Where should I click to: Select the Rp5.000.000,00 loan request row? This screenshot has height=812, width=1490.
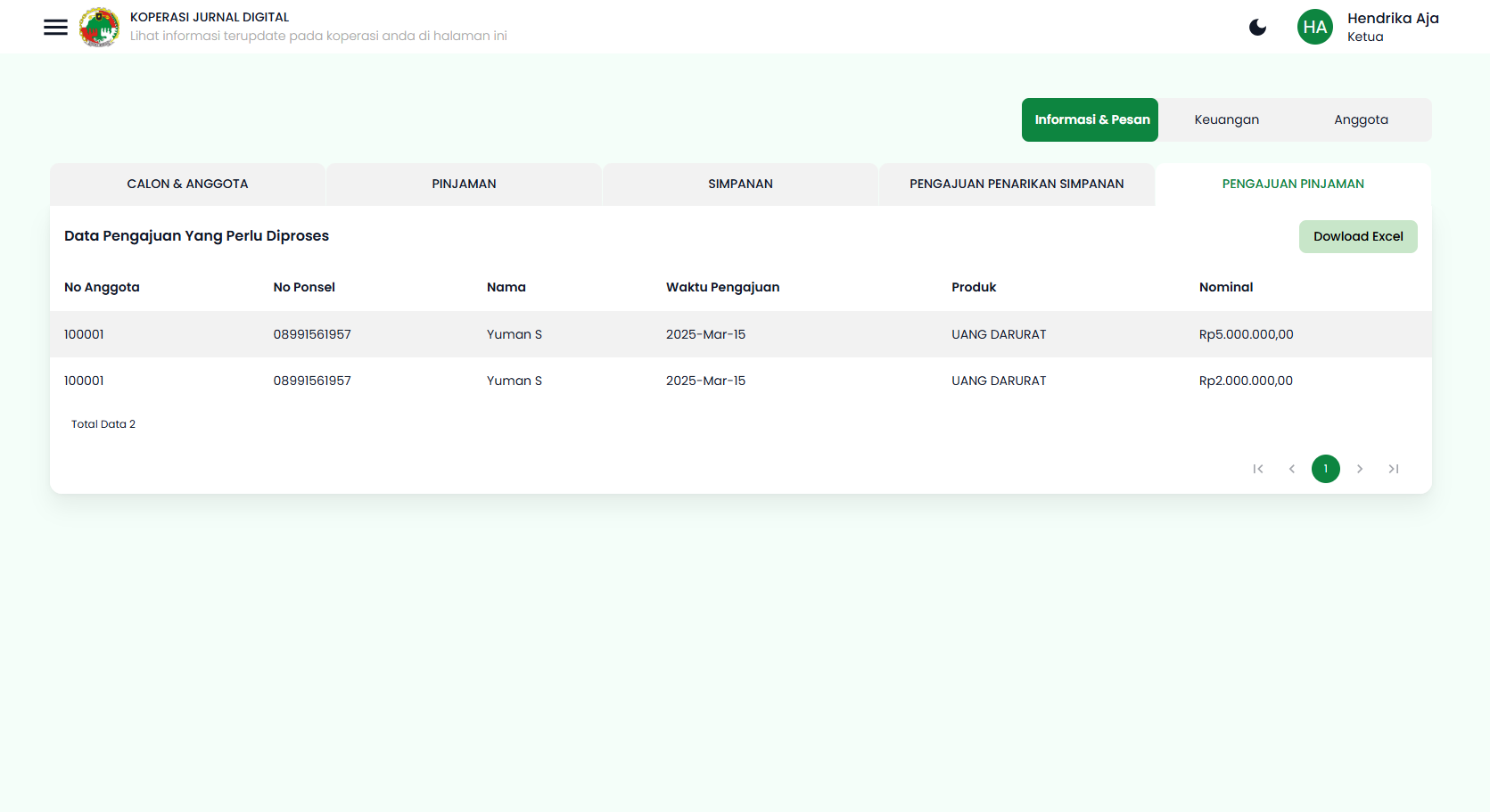click(713, 334)
